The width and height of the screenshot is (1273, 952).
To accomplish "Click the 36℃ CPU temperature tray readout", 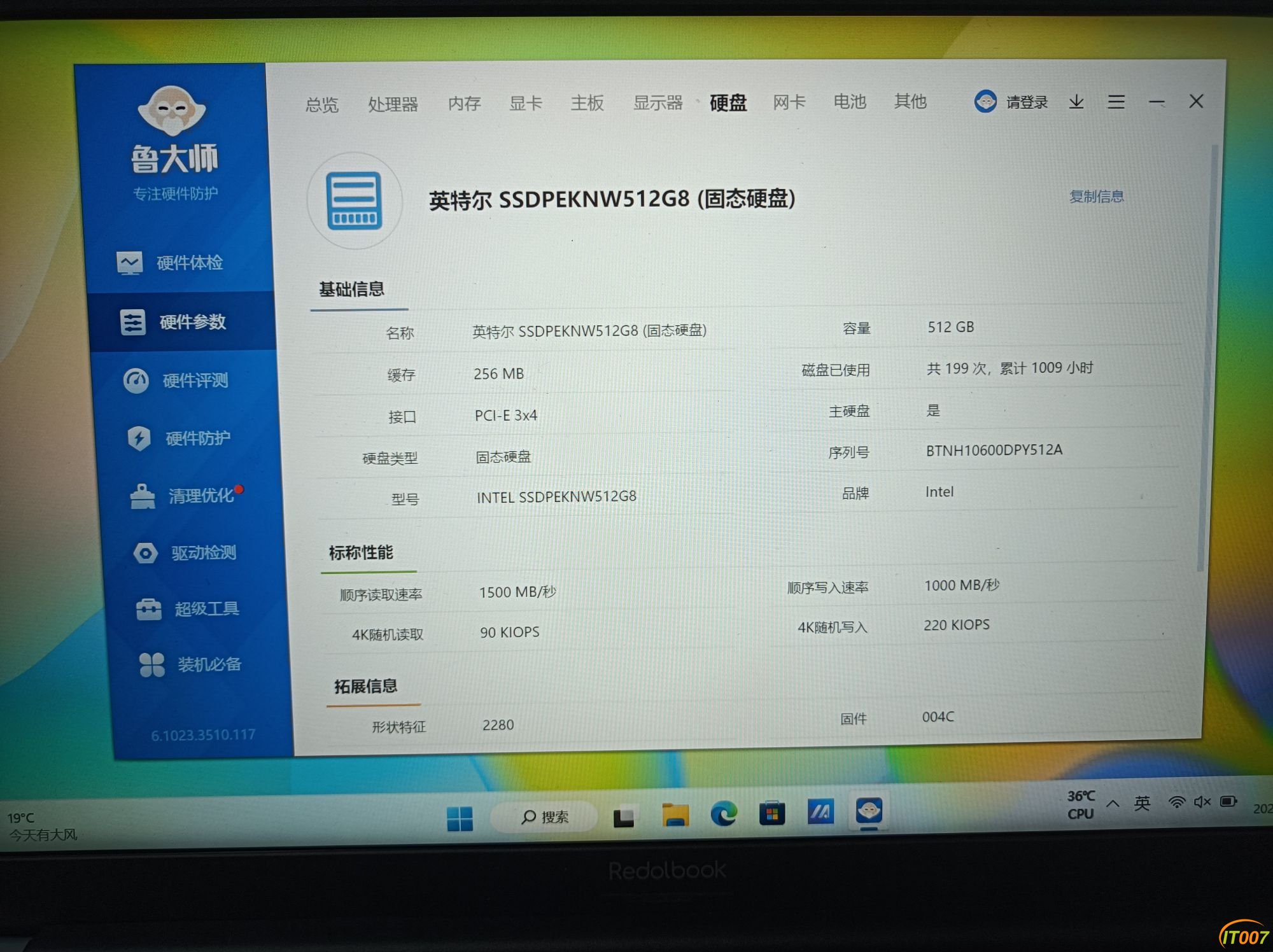I will coord(1081,805).
